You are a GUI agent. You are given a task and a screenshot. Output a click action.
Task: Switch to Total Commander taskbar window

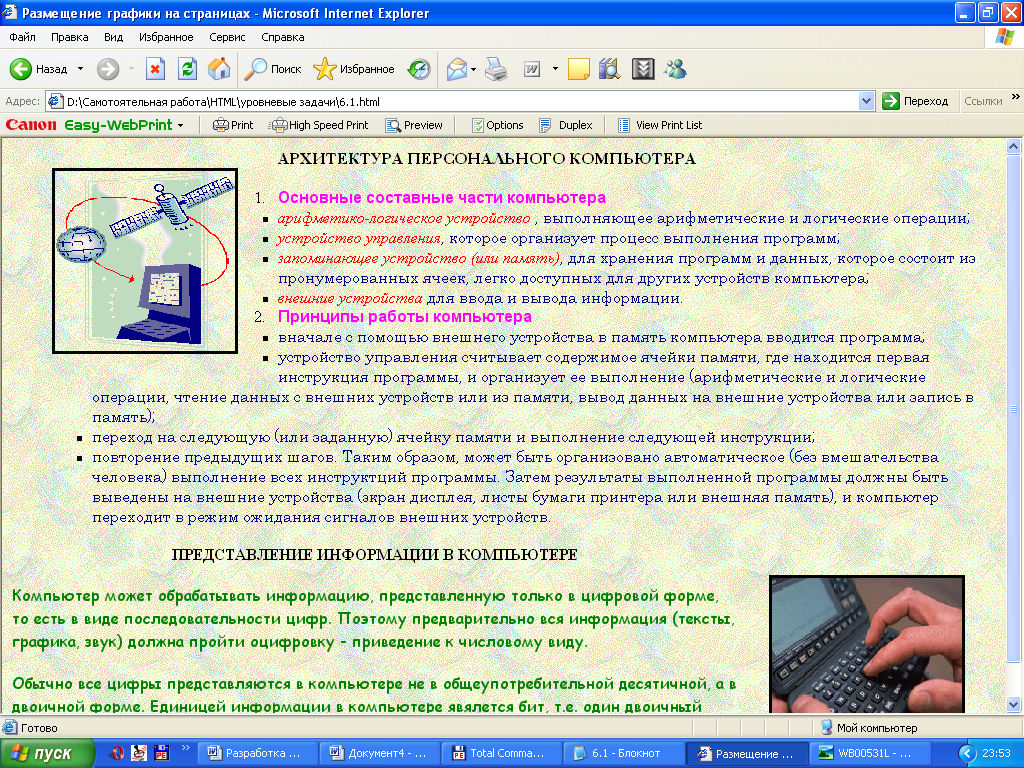pyautogui.click(x=502, y=753)
